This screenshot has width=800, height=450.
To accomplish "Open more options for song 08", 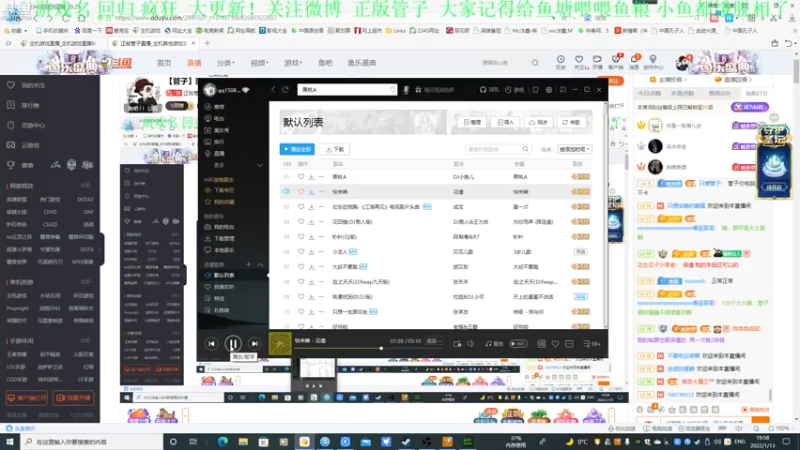I will [x=321, y=282].
